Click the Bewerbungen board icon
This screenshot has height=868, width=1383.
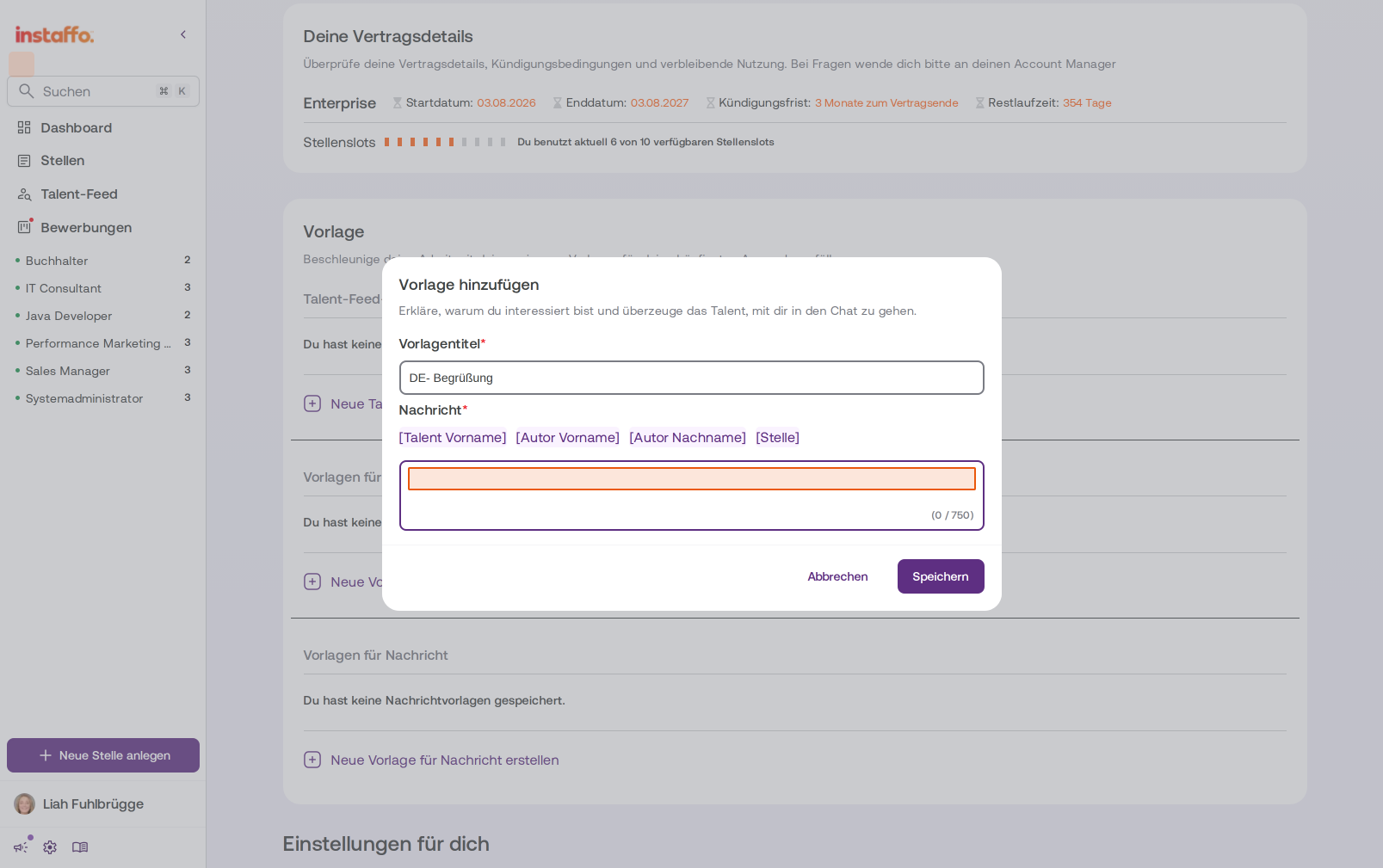(x=24, y=227)
